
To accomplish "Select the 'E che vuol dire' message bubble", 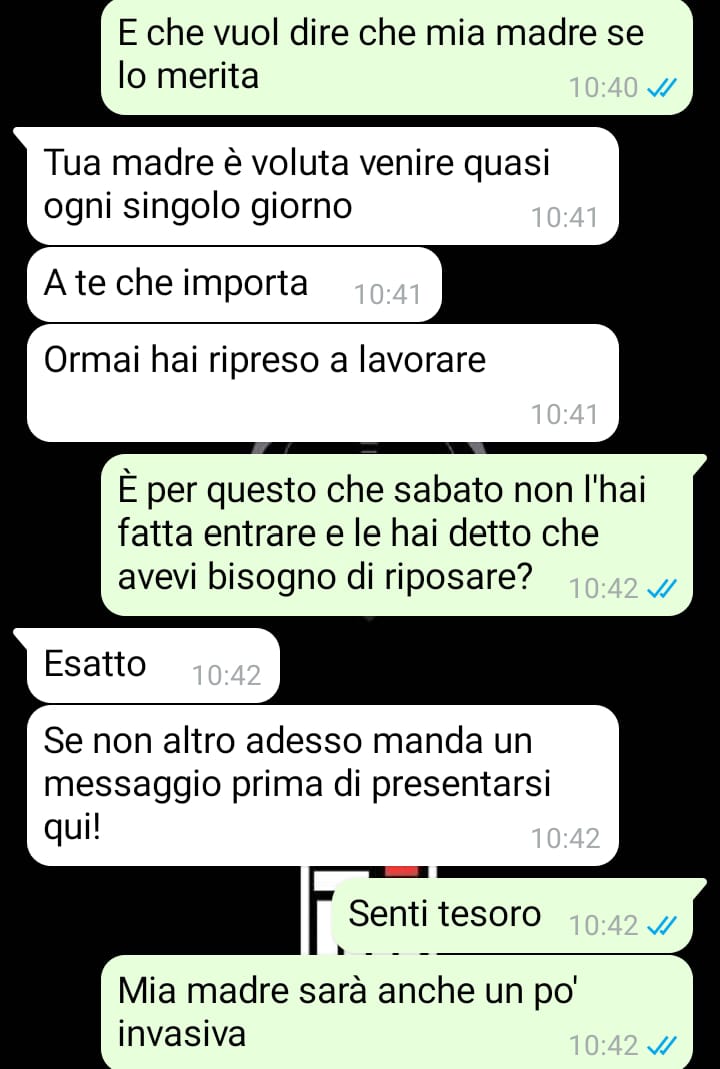I will pyautogui.click(x=397, y=57).
